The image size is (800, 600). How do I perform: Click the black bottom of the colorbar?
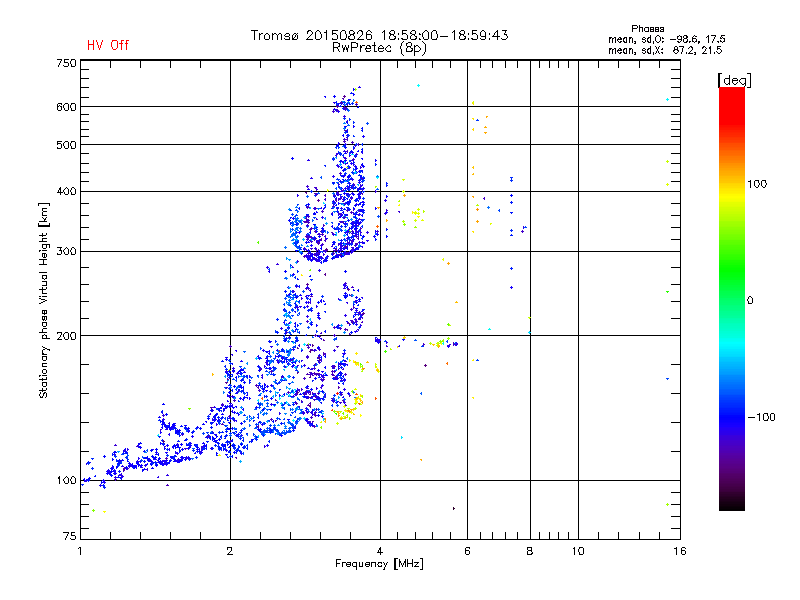pos(732,503)
